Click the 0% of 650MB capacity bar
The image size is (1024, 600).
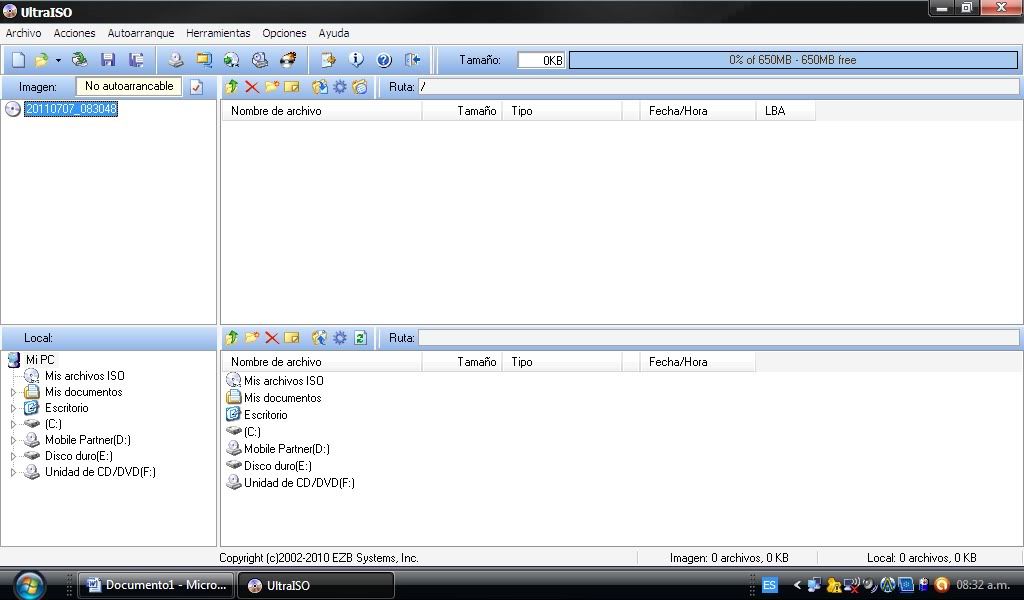point(793,60)
